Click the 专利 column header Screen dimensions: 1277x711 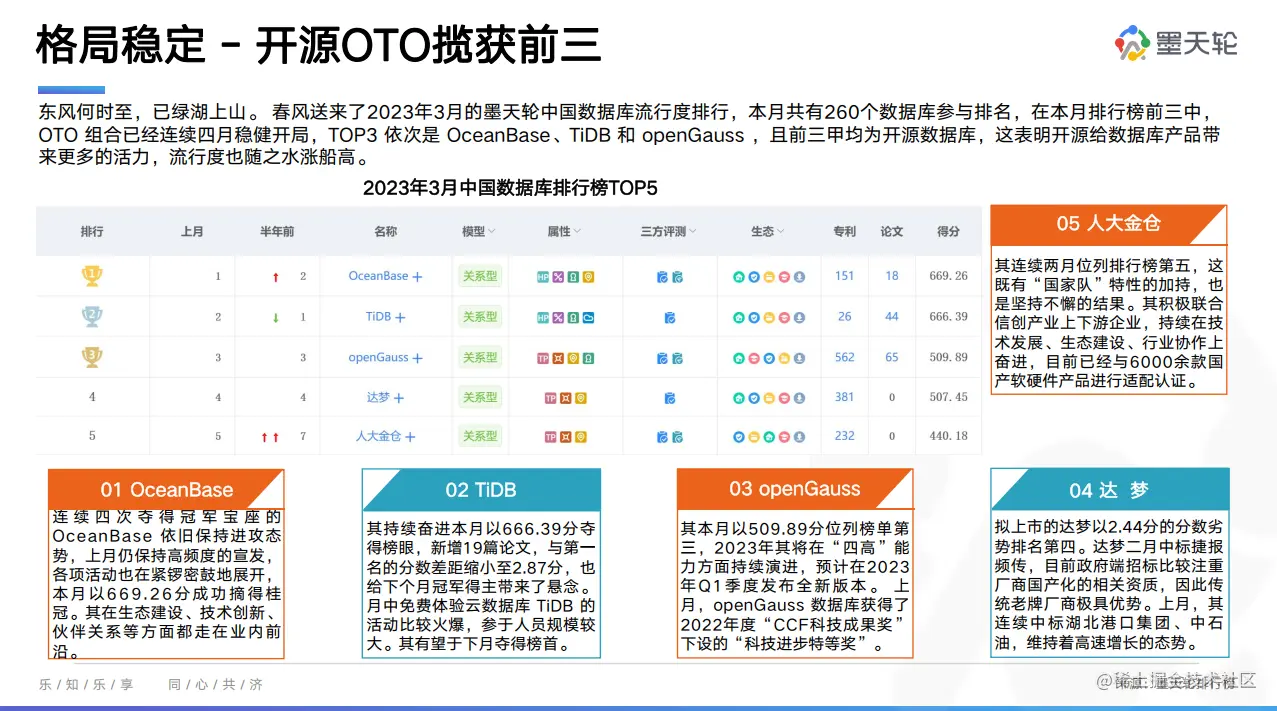click(x=844, y=231)
